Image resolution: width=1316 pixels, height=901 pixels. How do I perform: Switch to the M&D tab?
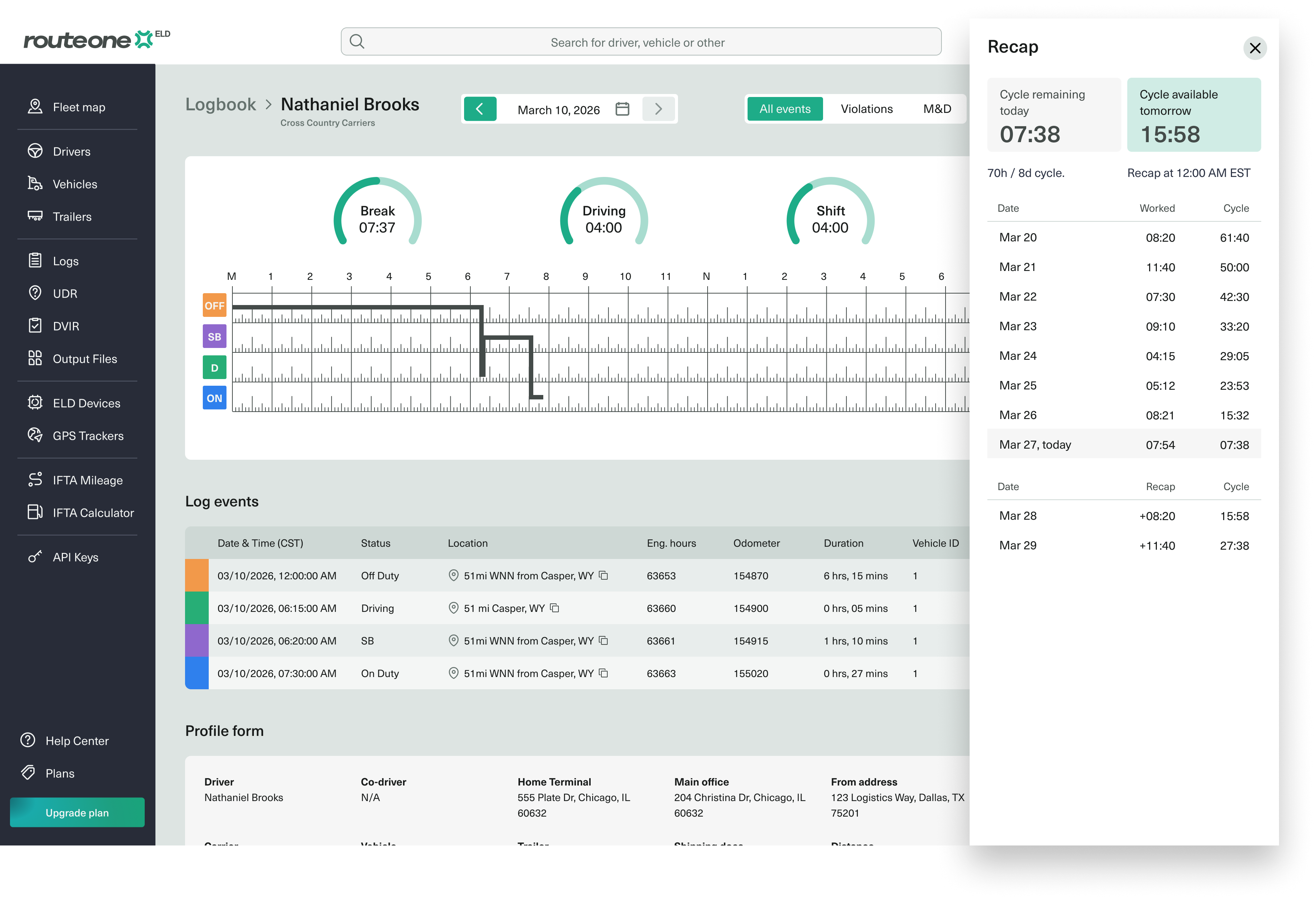937,109
